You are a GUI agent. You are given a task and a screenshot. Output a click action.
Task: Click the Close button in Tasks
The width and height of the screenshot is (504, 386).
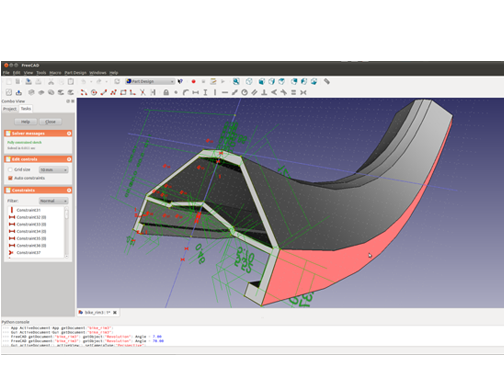point(50,122)
